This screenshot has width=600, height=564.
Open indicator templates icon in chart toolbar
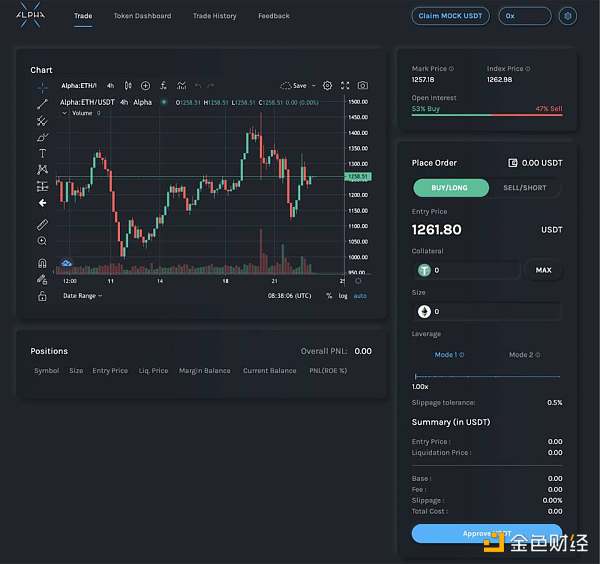[x=181, y=86]
